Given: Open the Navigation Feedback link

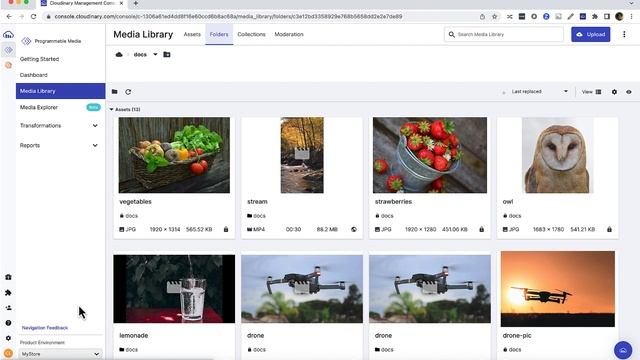Looking at the screenshot, I should click(x=45, y=328).
